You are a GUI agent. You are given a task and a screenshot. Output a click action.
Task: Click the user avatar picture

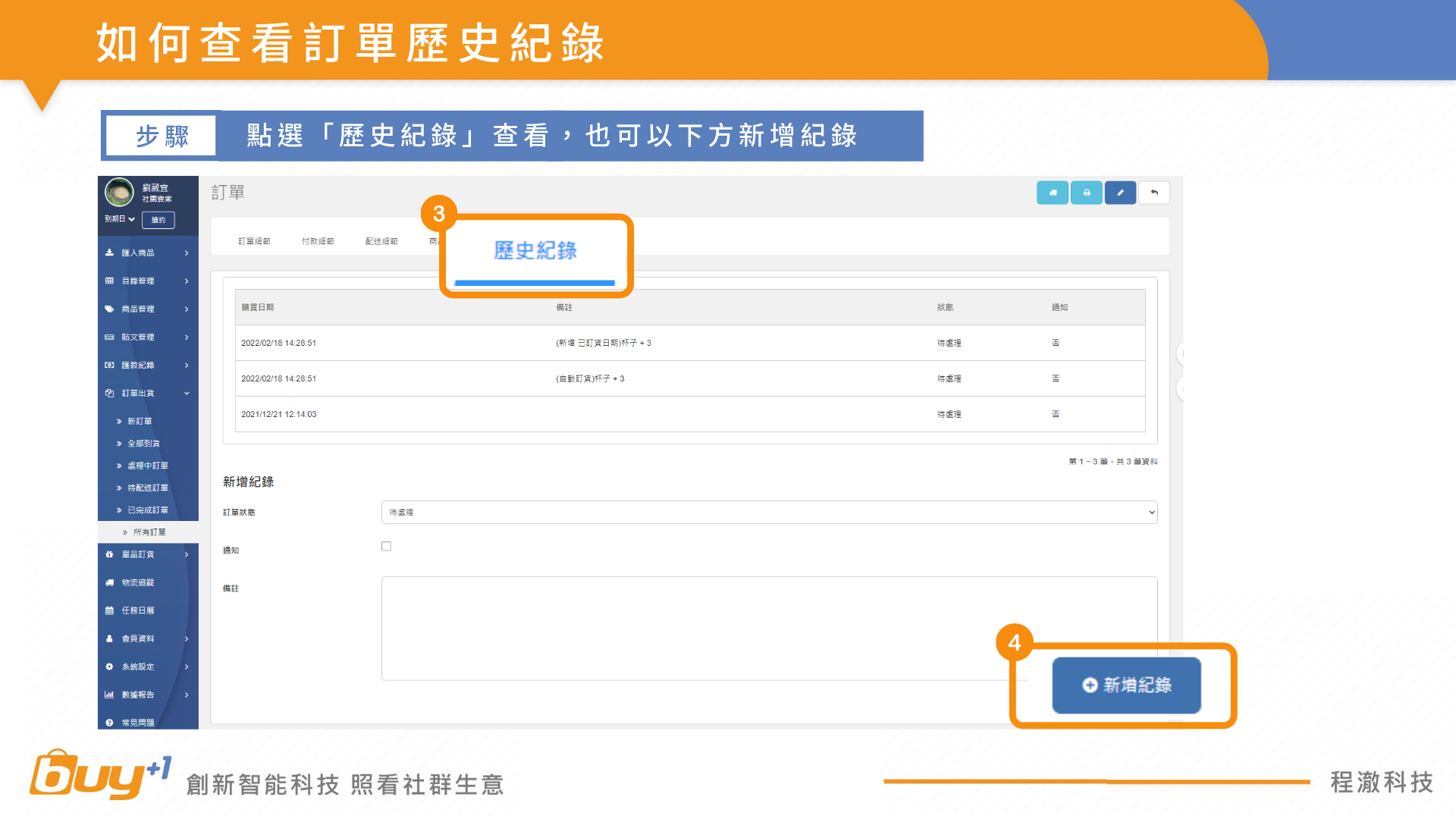click(119, 192)
